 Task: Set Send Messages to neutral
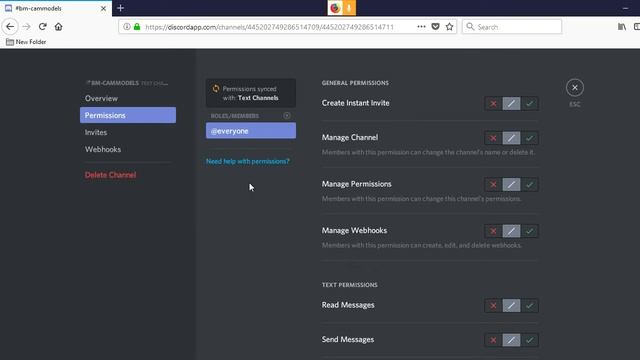(511, 340)
